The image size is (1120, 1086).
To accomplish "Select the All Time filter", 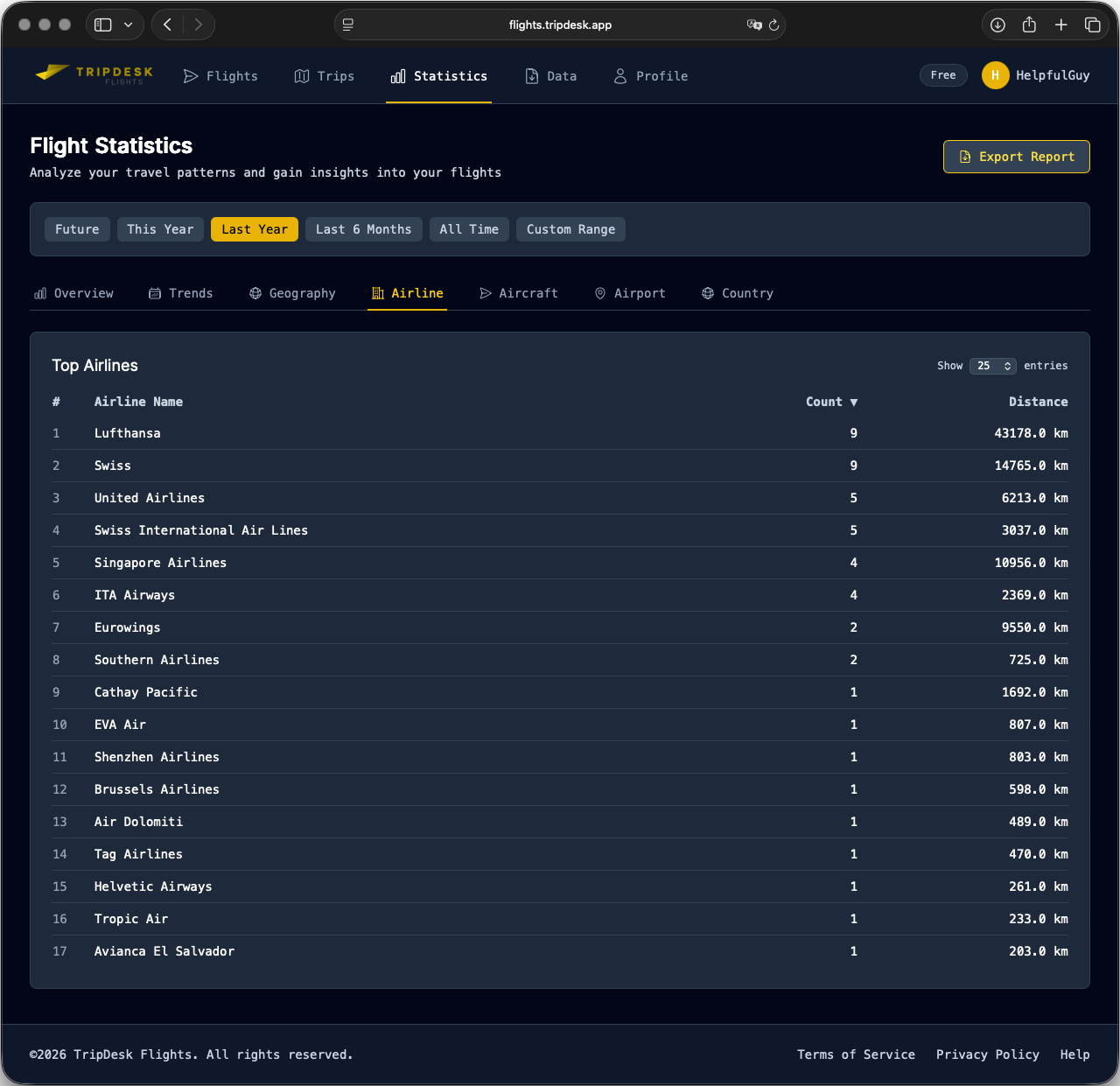I will (469, 229).
